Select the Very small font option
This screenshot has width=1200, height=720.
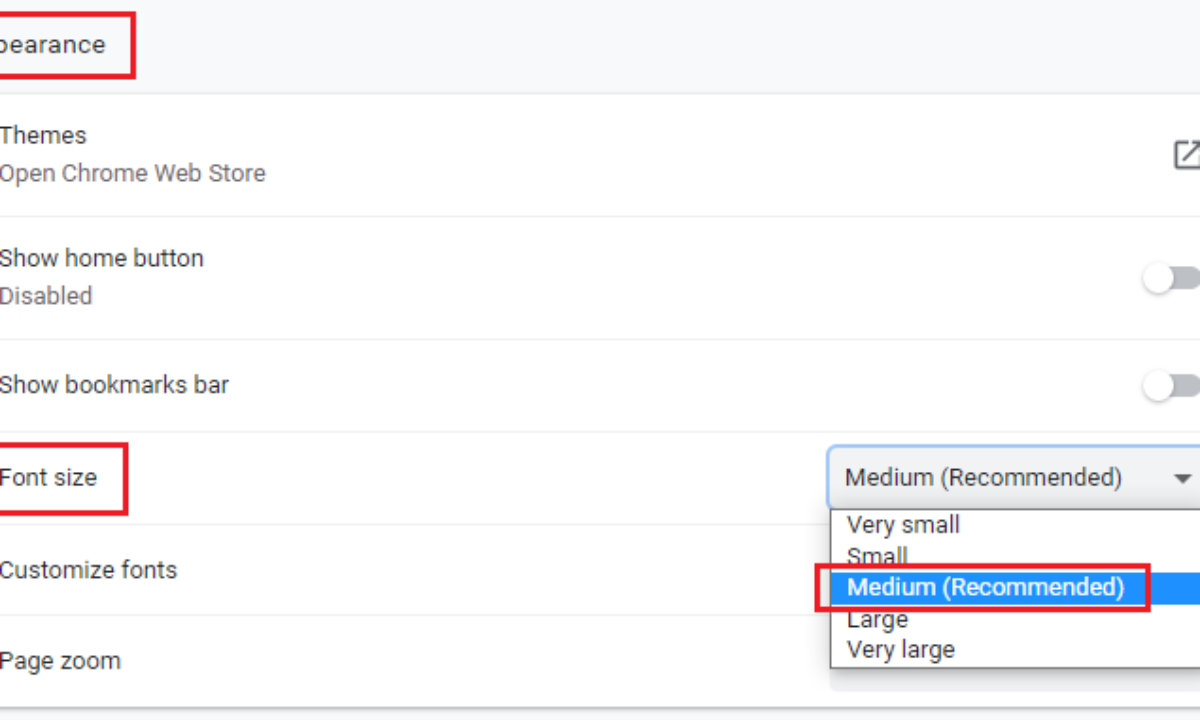[x=903, y=525]
